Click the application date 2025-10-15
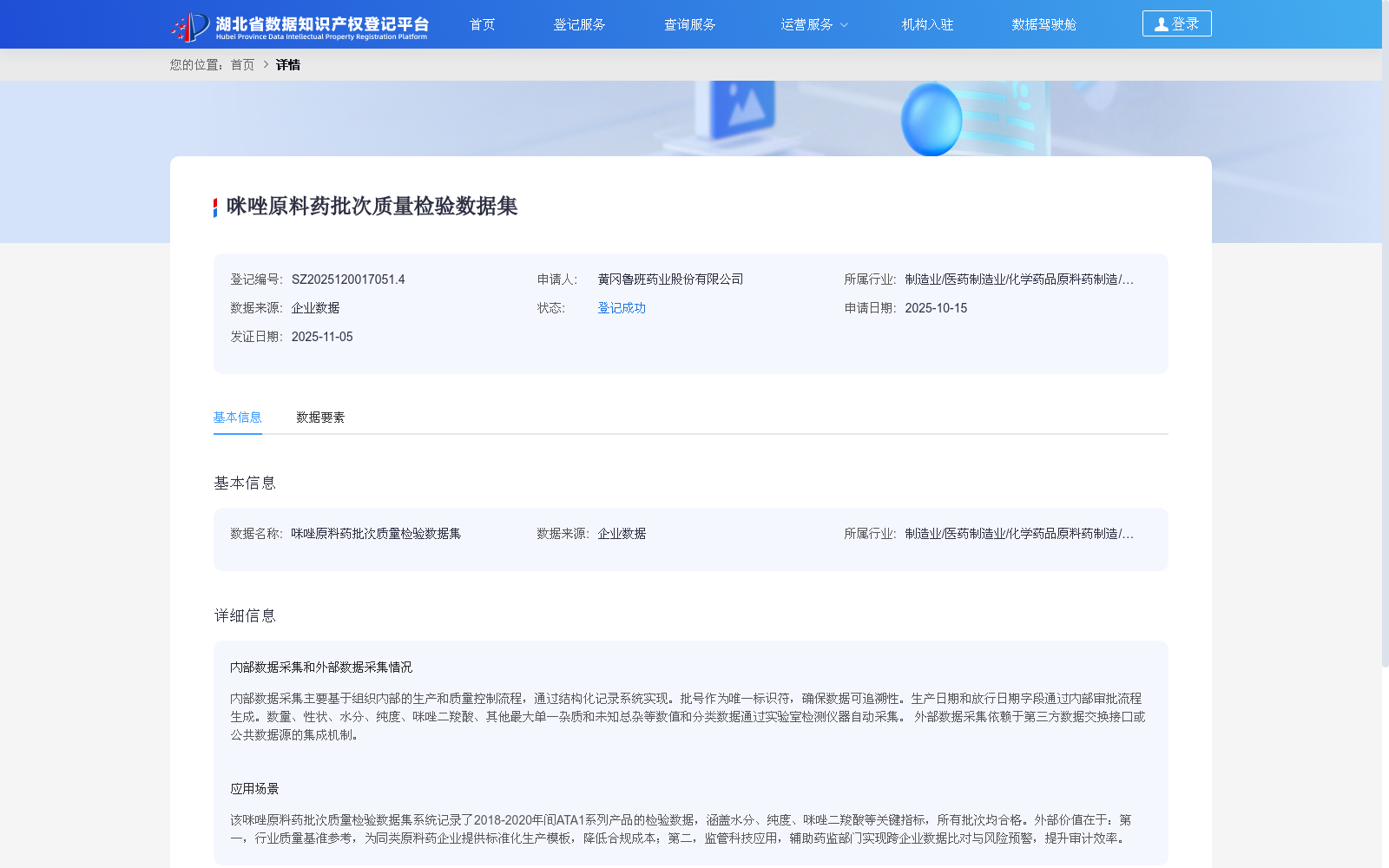Viewport: 1389px width, 868px height. (x=936, y=308)
